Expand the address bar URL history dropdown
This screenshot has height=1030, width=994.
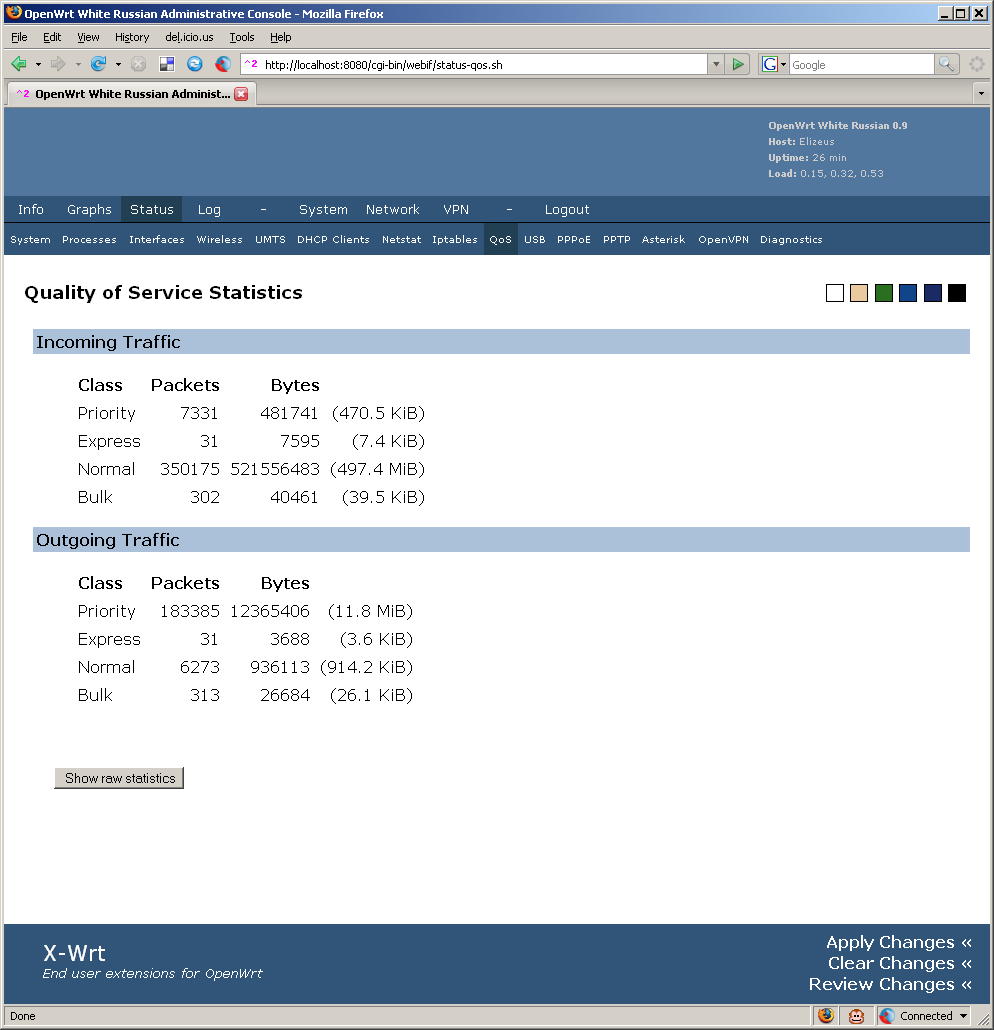716,64
